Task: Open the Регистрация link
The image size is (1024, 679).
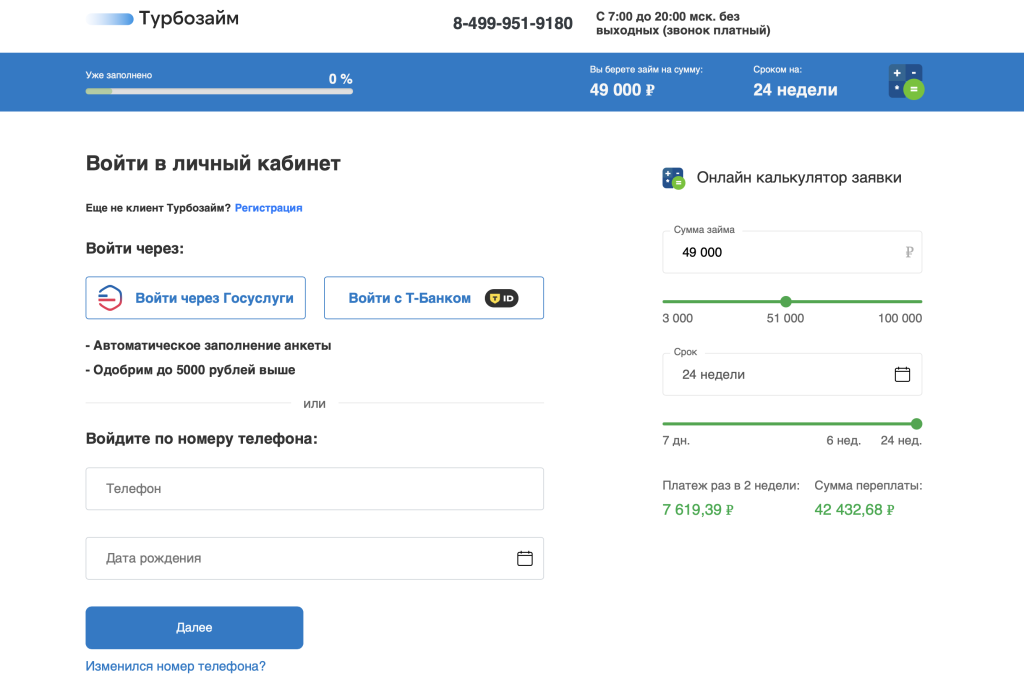Action: point(268,208)
